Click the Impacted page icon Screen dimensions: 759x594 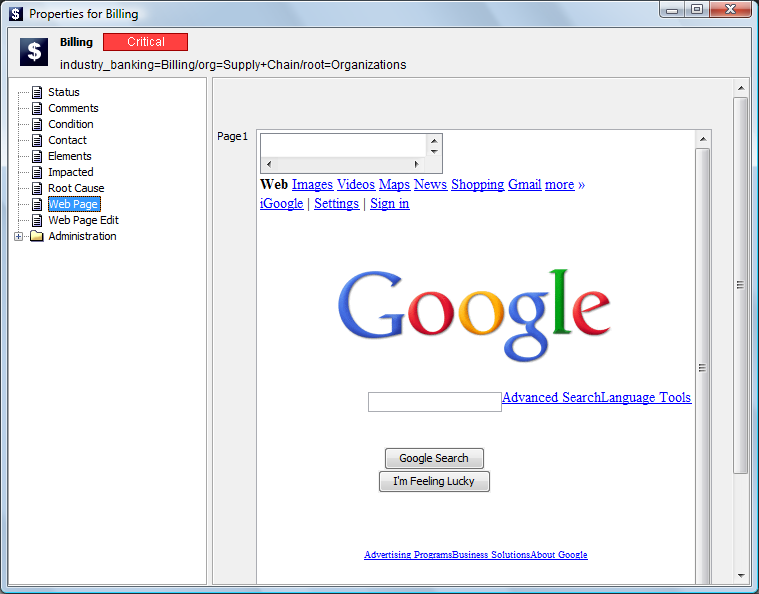37,172
